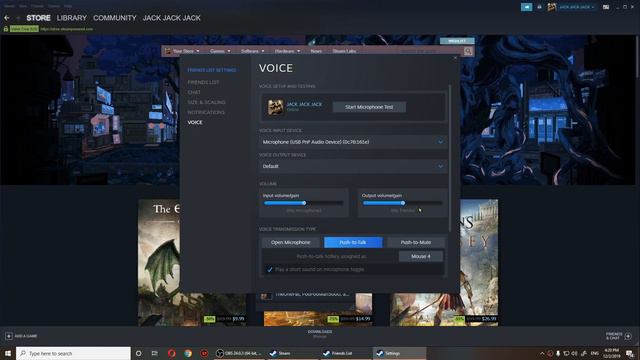Viewport: 640px width, 360px height.
Task: Expand the voice input device dropdown
Action: point(353,142)
